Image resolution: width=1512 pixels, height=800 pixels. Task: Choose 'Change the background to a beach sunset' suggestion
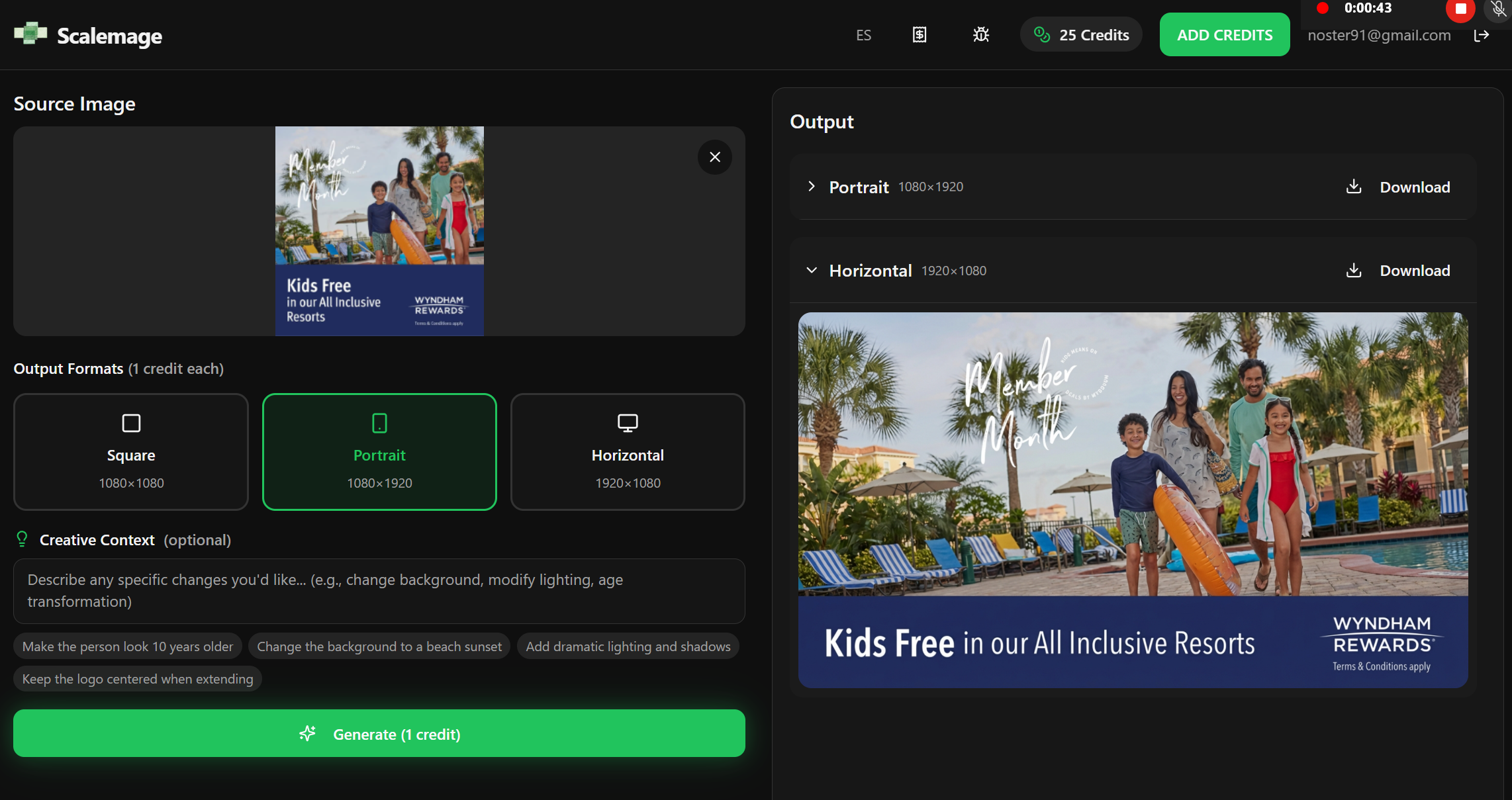point(379,646)
